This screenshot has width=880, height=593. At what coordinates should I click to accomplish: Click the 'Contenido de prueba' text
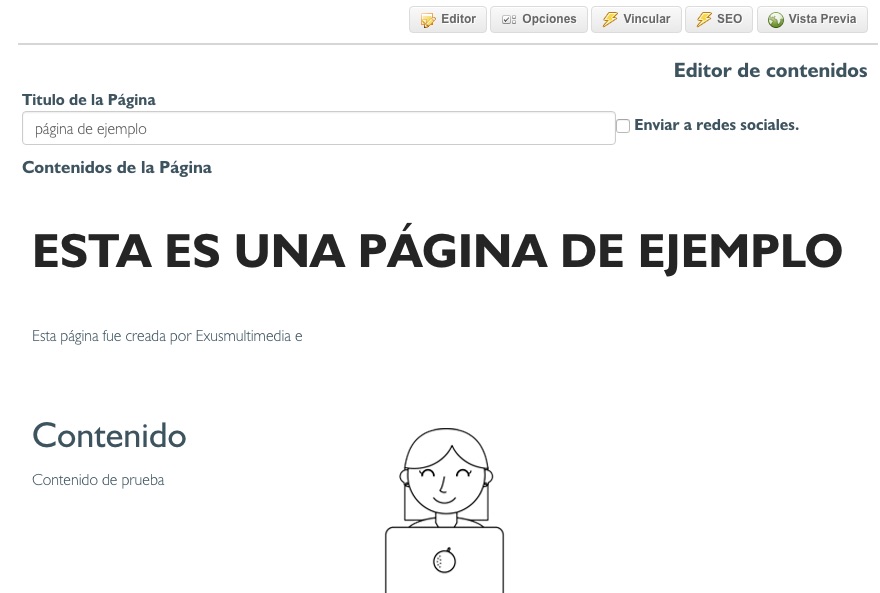[98, 480]
